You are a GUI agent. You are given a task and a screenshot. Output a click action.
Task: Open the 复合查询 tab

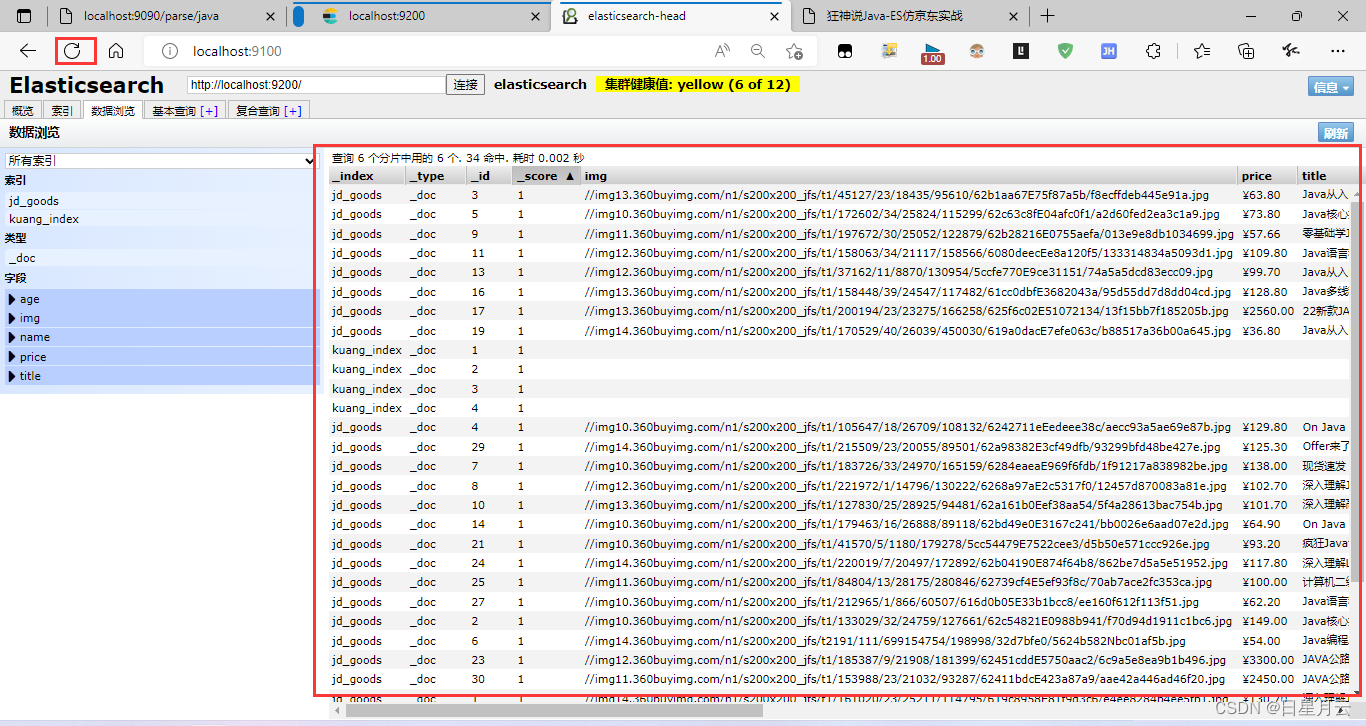tap(269, 111)
